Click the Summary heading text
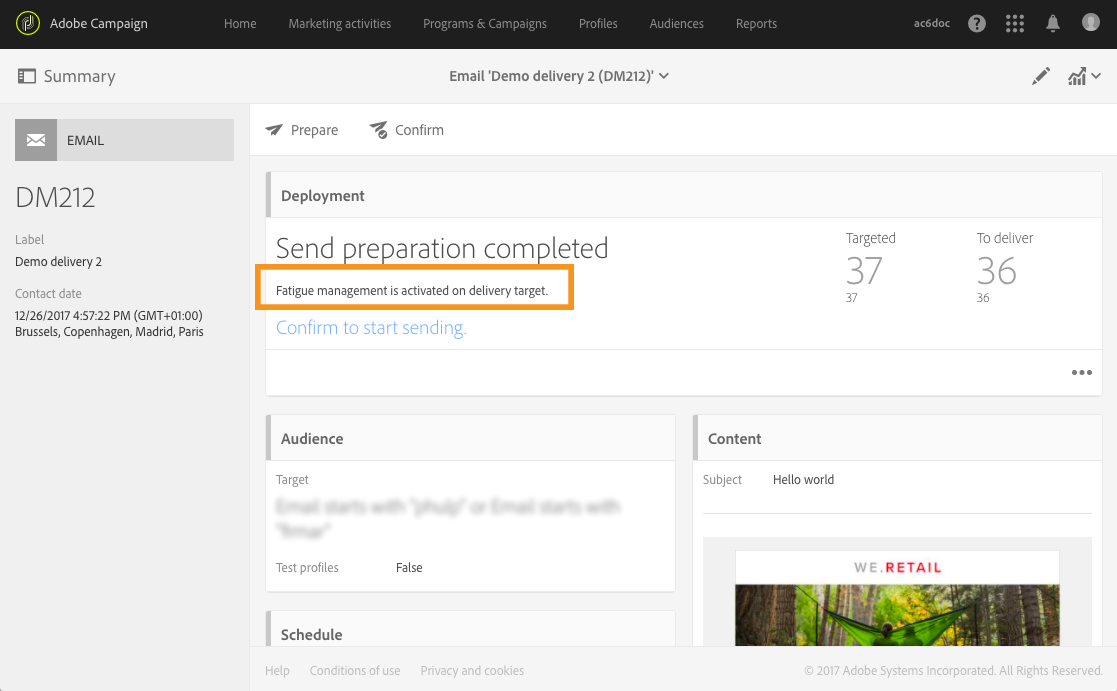 [79, 76]
